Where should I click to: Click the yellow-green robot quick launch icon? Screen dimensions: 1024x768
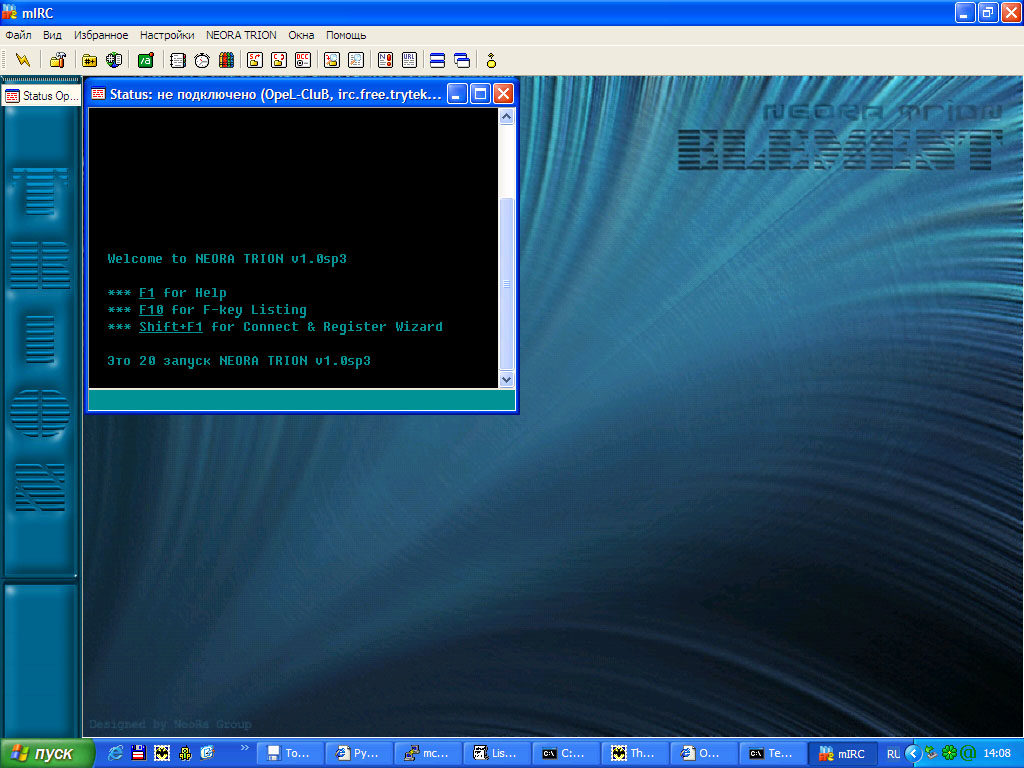185,753
